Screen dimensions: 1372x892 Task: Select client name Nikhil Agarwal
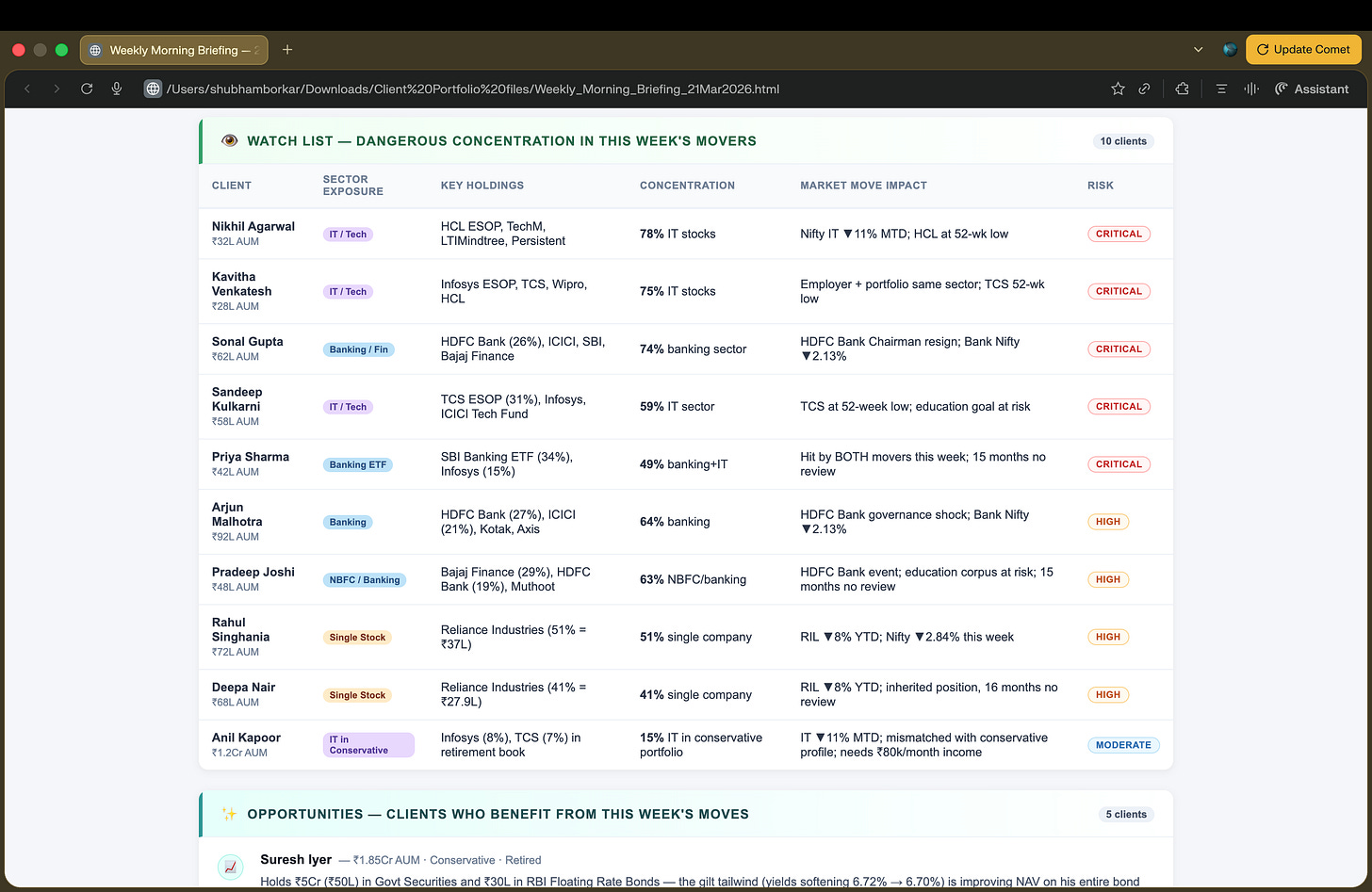(x=253, y=226)
